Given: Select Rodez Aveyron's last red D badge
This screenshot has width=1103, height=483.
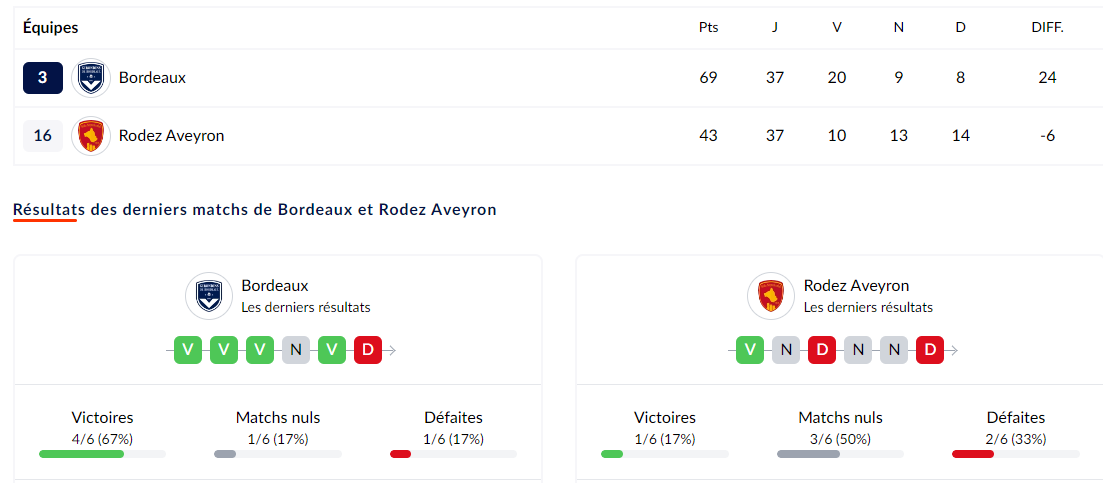Looking at the screenshot, I should [x=930, y=350].
